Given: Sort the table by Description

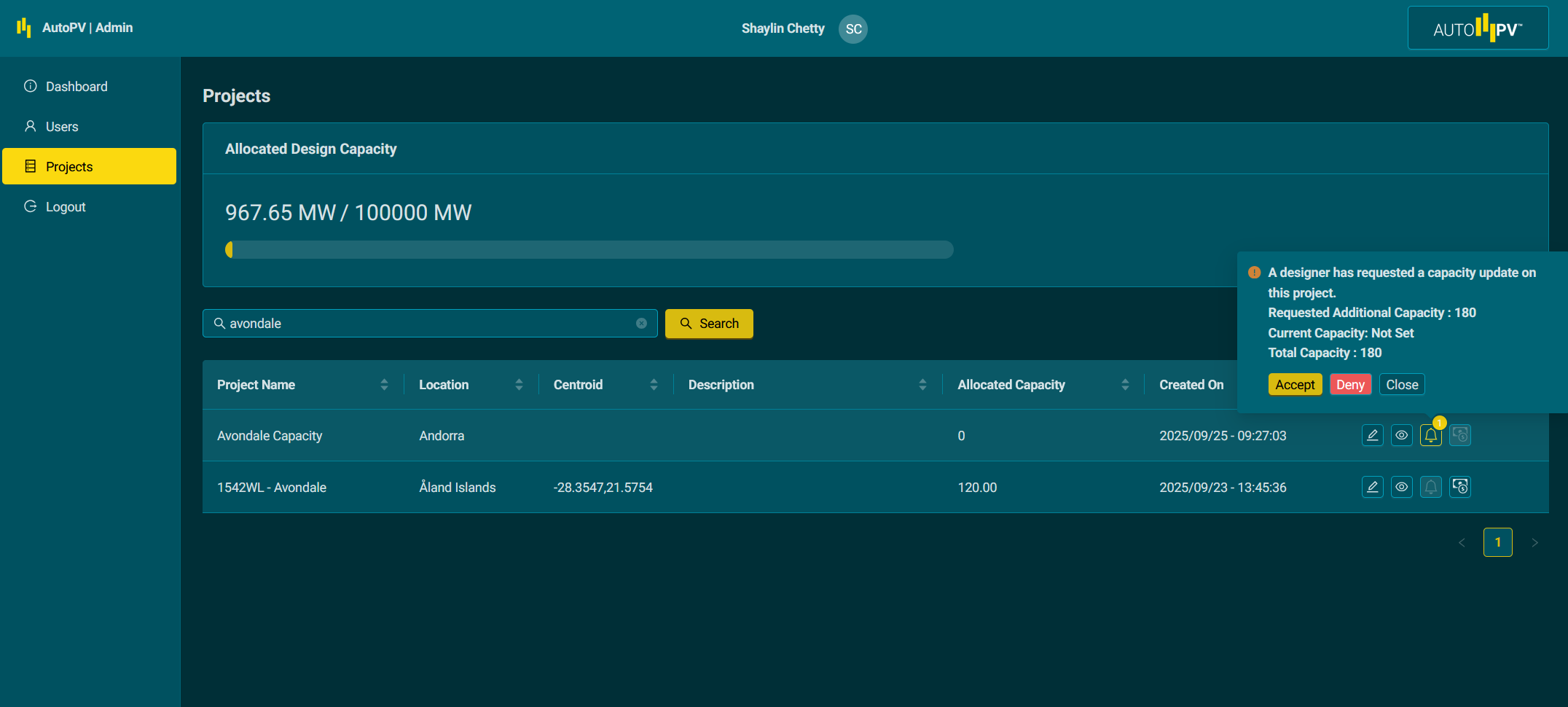Looking at the screenshot, I should (922, 385).
